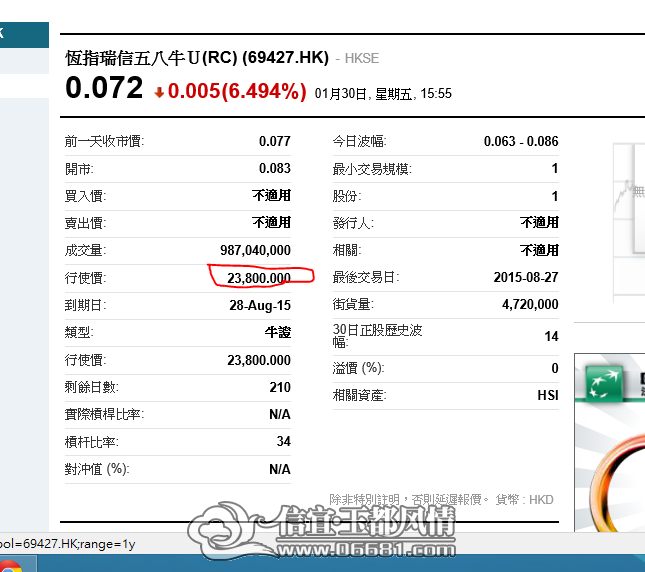Click the 發行人 value 不適用
This screenshot has width=645, height=572.
coord(539,223)
